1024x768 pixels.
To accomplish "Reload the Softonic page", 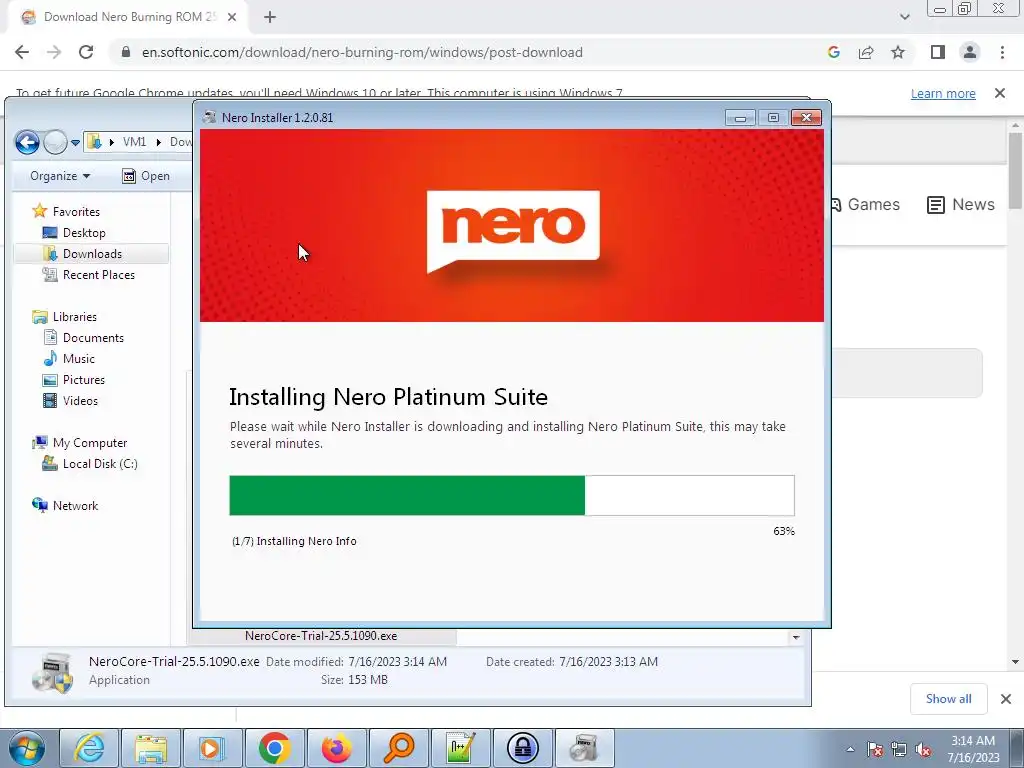I will coord(86,52).
